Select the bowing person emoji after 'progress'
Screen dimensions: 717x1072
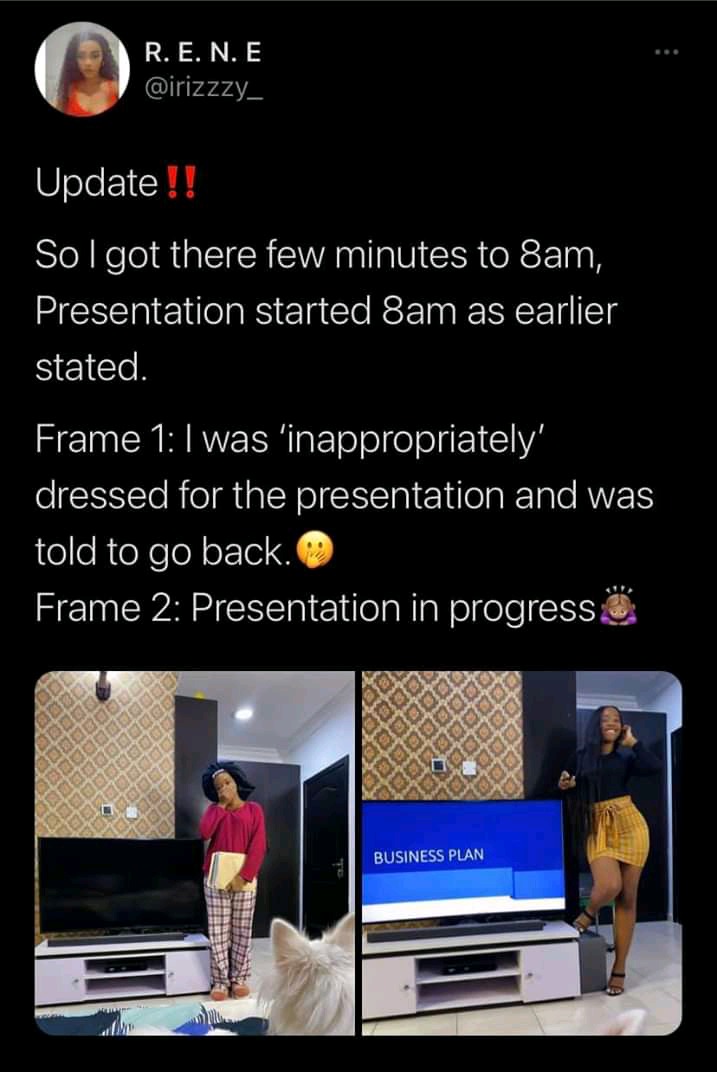619,606
